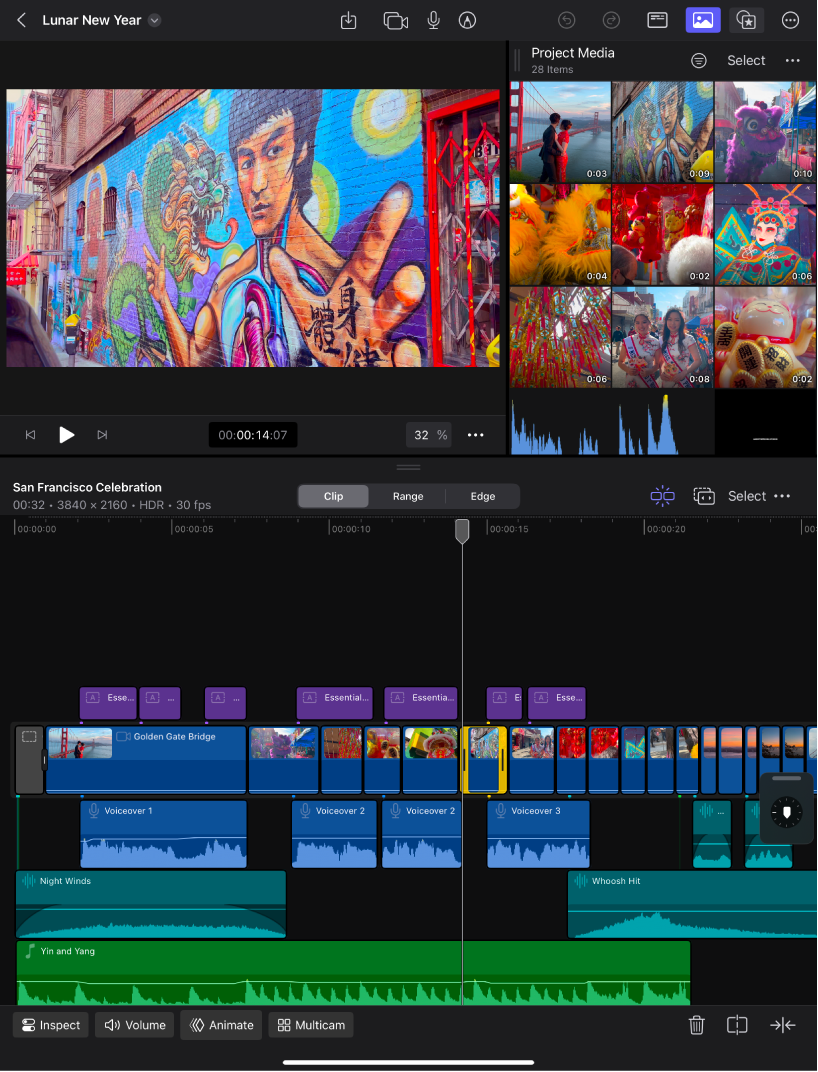Open the Project Media filter menu
Screen dimensions: 818x1072
pyautogui.click(x=699, y=60)
